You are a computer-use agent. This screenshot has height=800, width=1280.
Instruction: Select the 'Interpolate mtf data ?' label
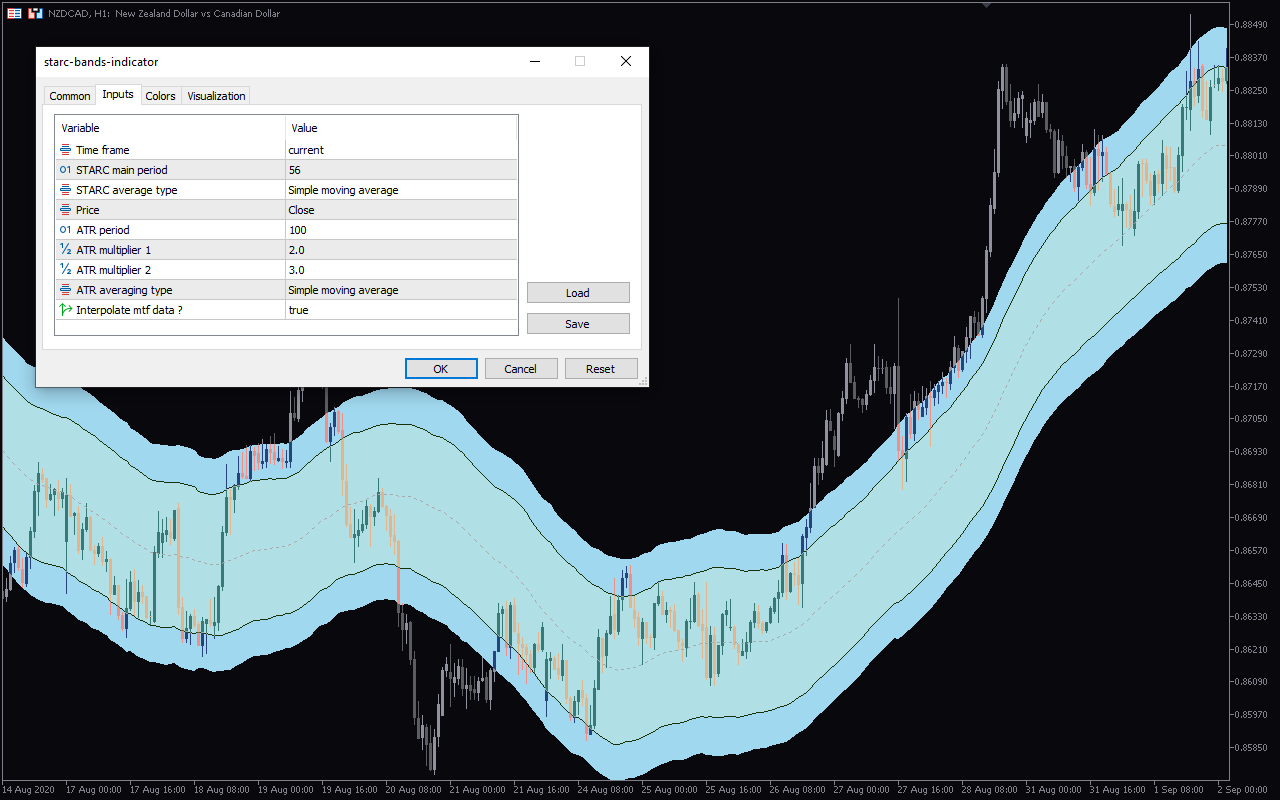coord(128,310)
